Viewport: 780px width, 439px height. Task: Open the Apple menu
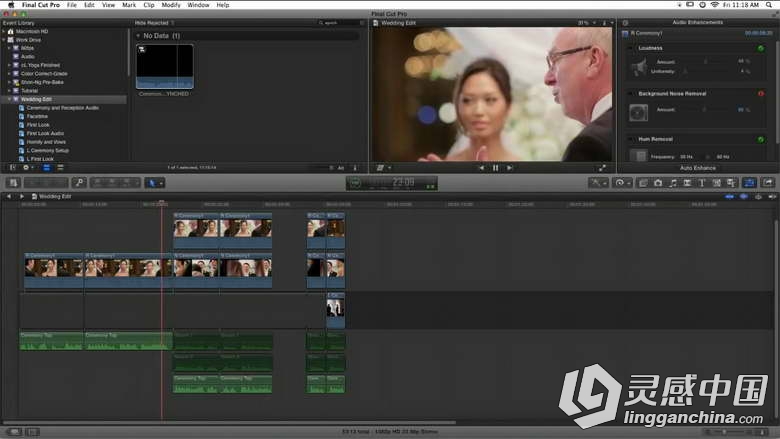[x=11, y=5]
